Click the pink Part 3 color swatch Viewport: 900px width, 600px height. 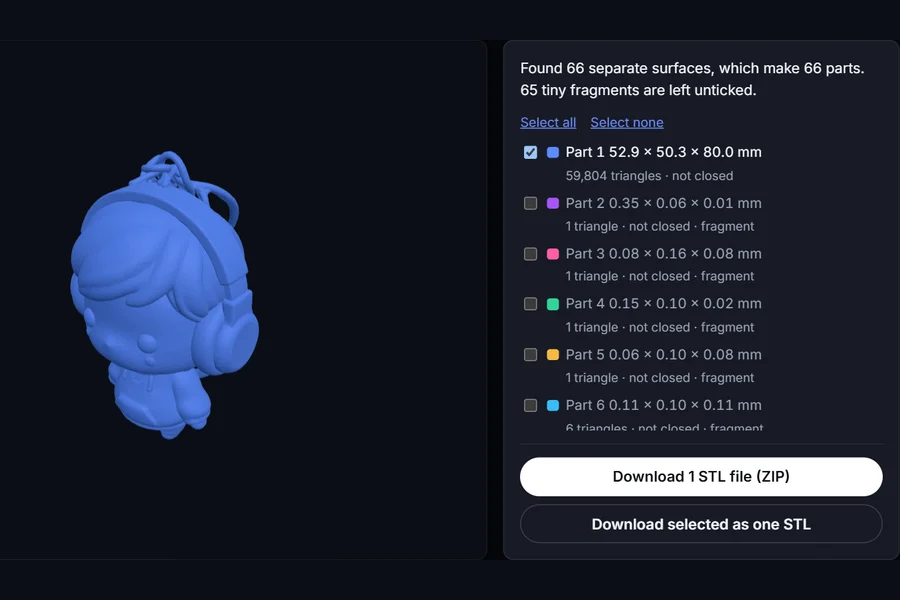tap(553, 254)
